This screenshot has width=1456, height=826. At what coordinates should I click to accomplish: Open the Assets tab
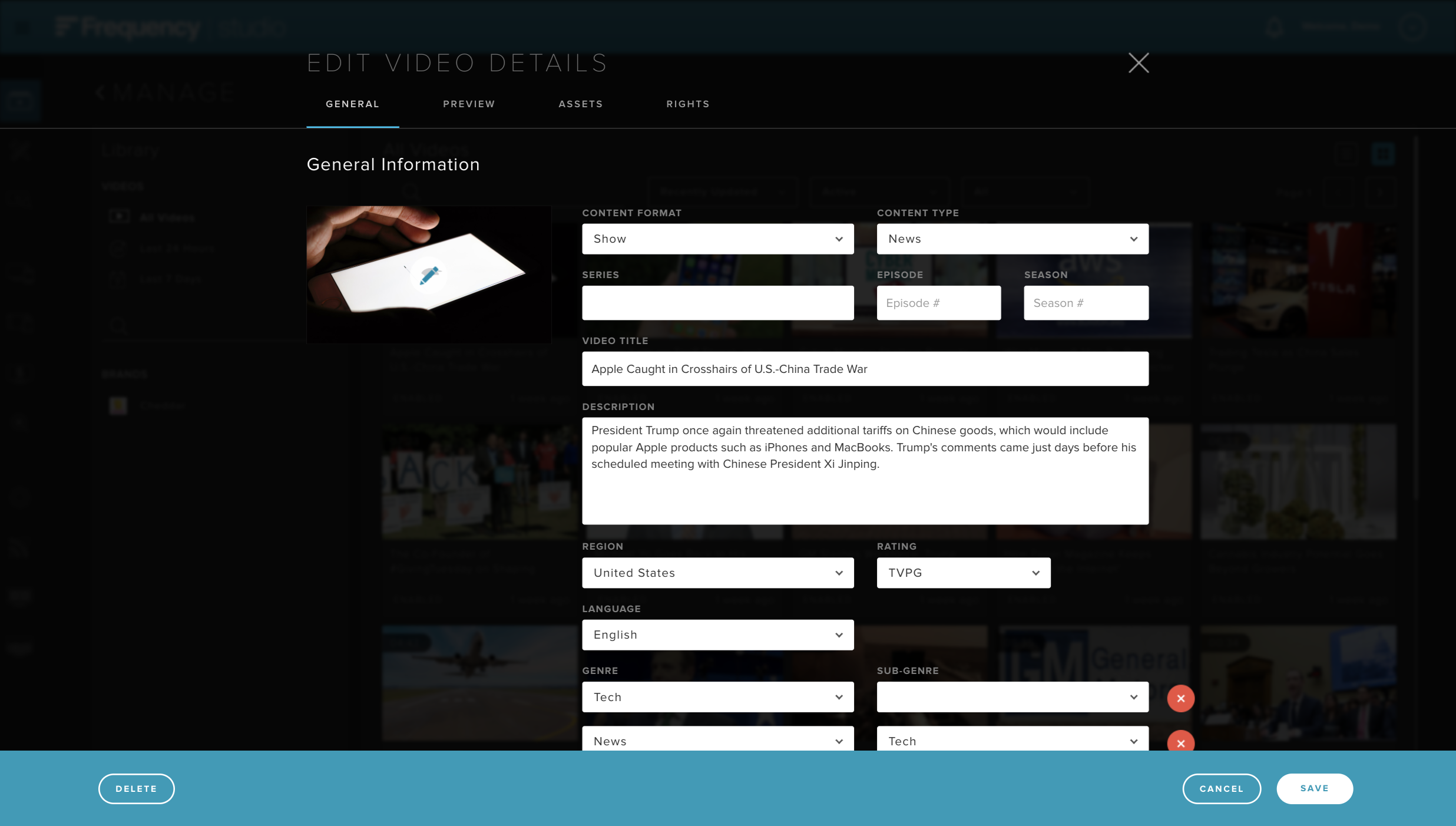580,104
